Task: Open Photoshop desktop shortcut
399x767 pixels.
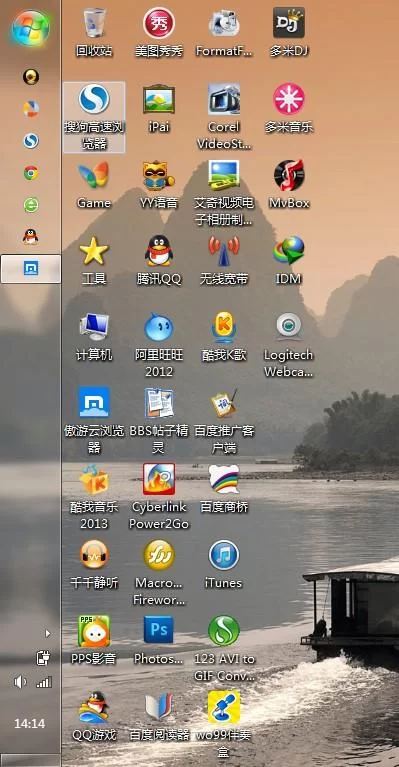Action: [158, 641]
